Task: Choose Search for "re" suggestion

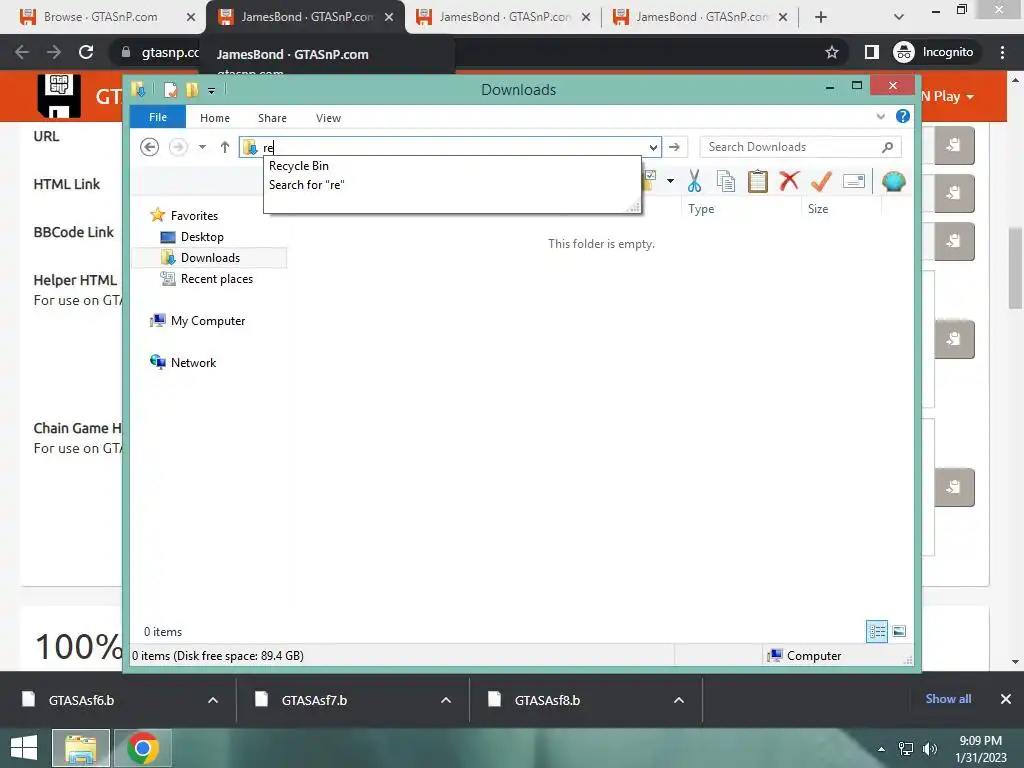Action: [x=306, y=185]
